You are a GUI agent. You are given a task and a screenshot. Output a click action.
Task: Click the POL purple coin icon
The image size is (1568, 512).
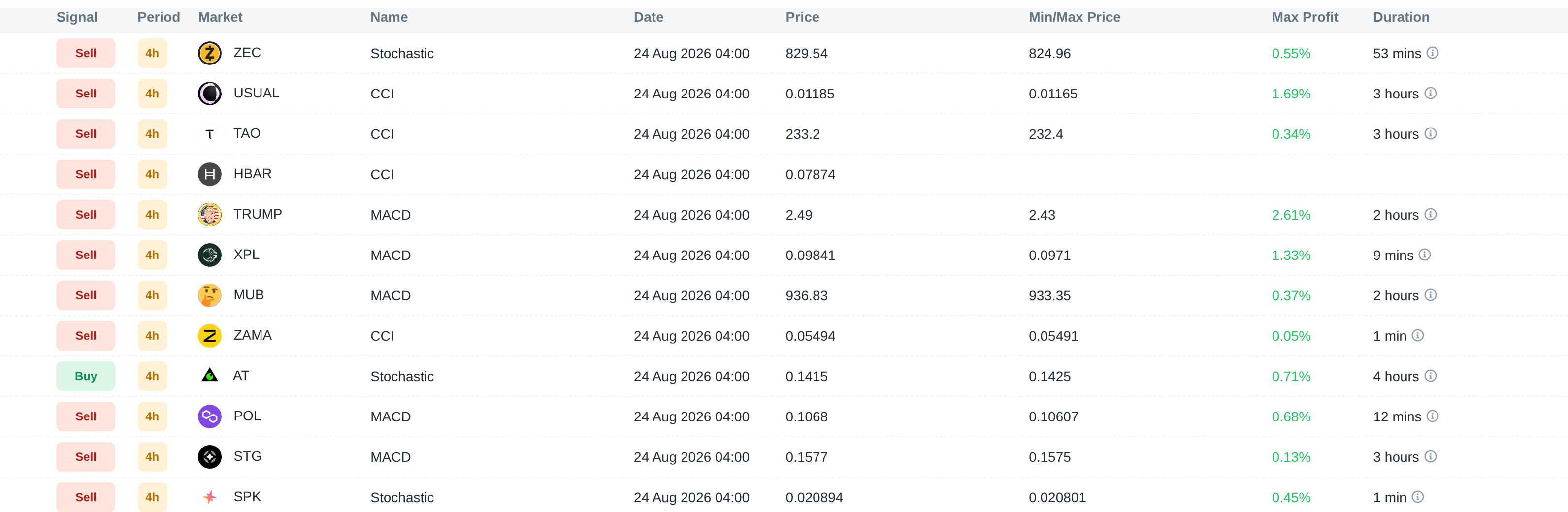[209, 416]
